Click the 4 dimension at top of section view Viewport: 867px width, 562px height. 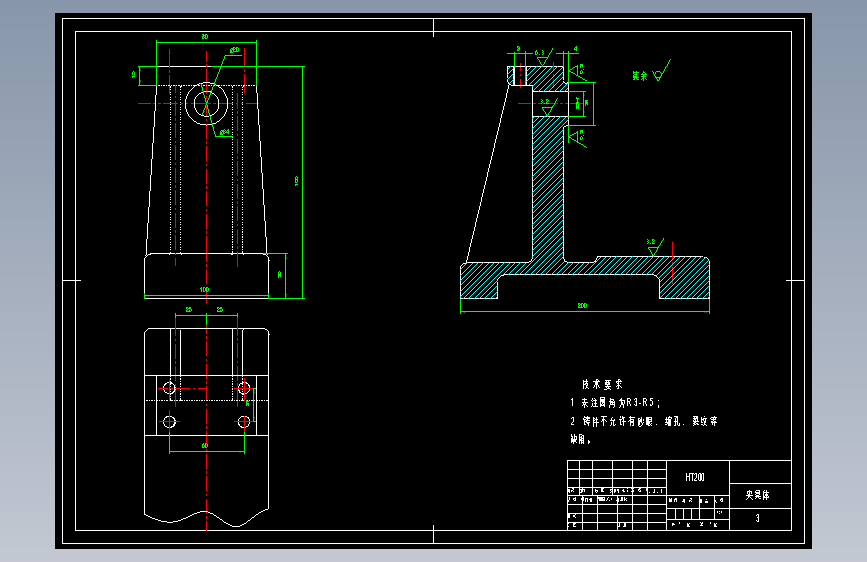click(x=576, y=49)
